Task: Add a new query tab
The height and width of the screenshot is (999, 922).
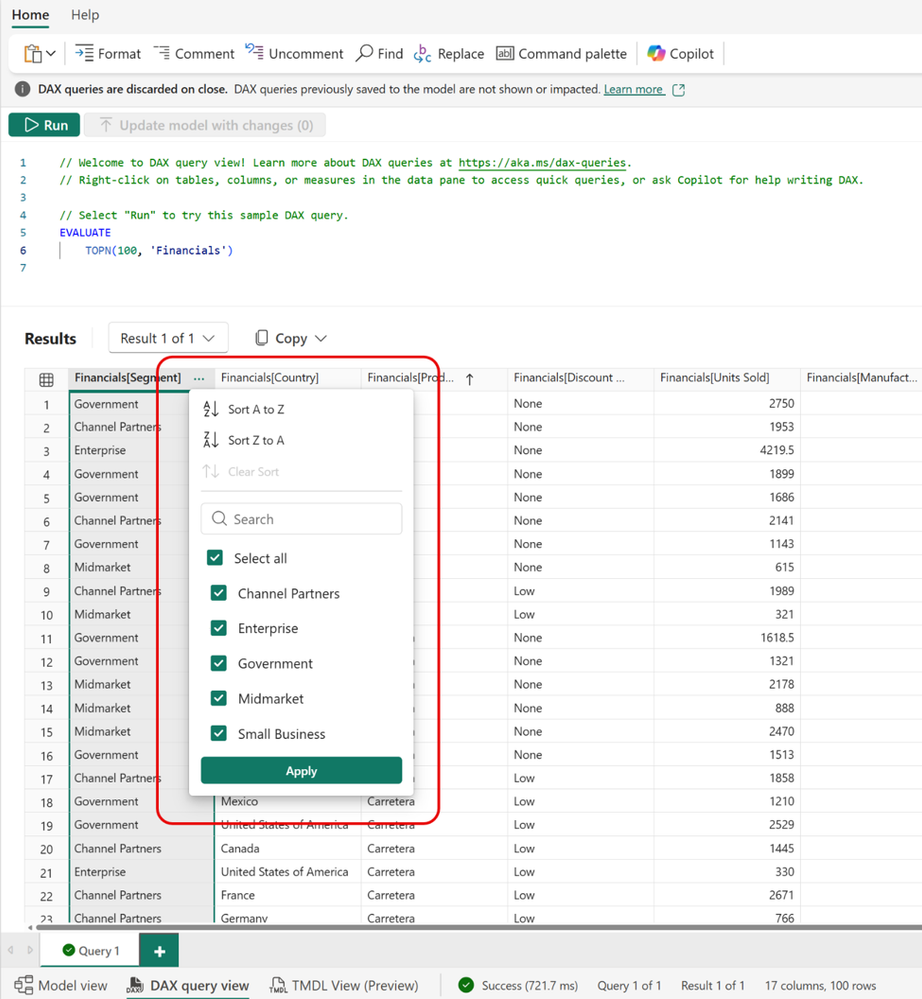Action: coord(159,951)
